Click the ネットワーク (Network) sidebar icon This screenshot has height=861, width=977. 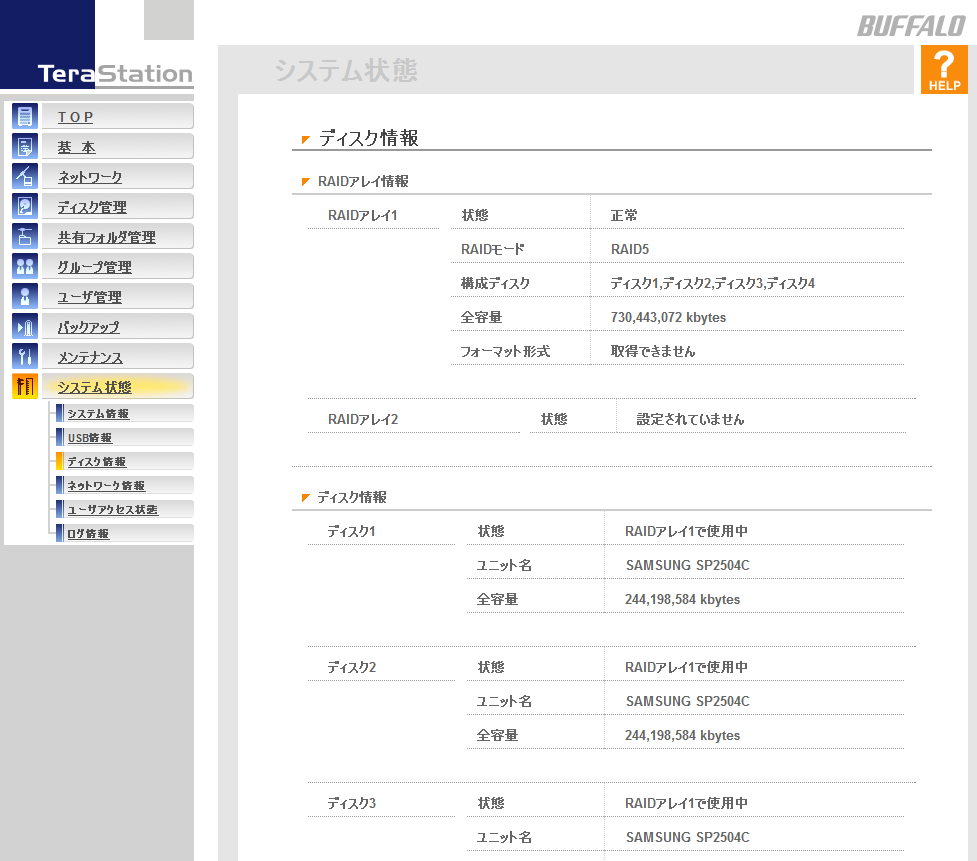click(24, 175)
